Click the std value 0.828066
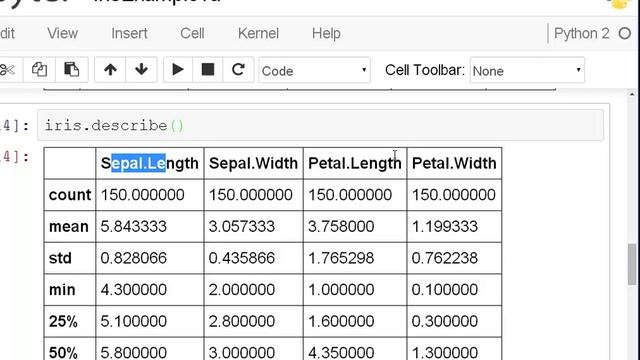 pyautogui.click(x=134, y=258)
